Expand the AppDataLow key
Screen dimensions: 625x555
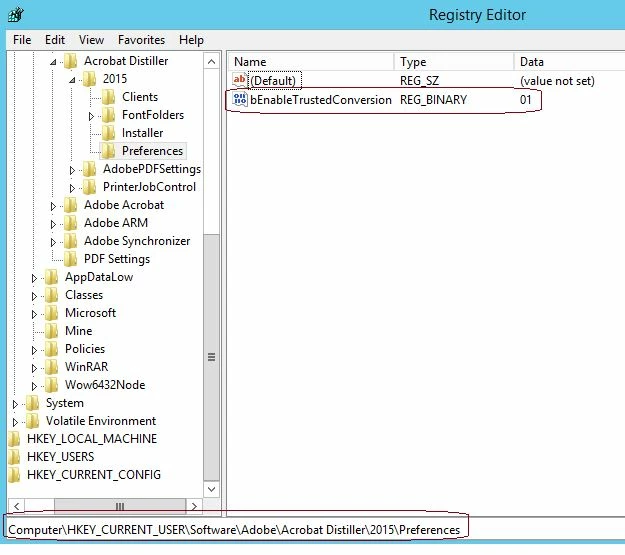[34, 278]
